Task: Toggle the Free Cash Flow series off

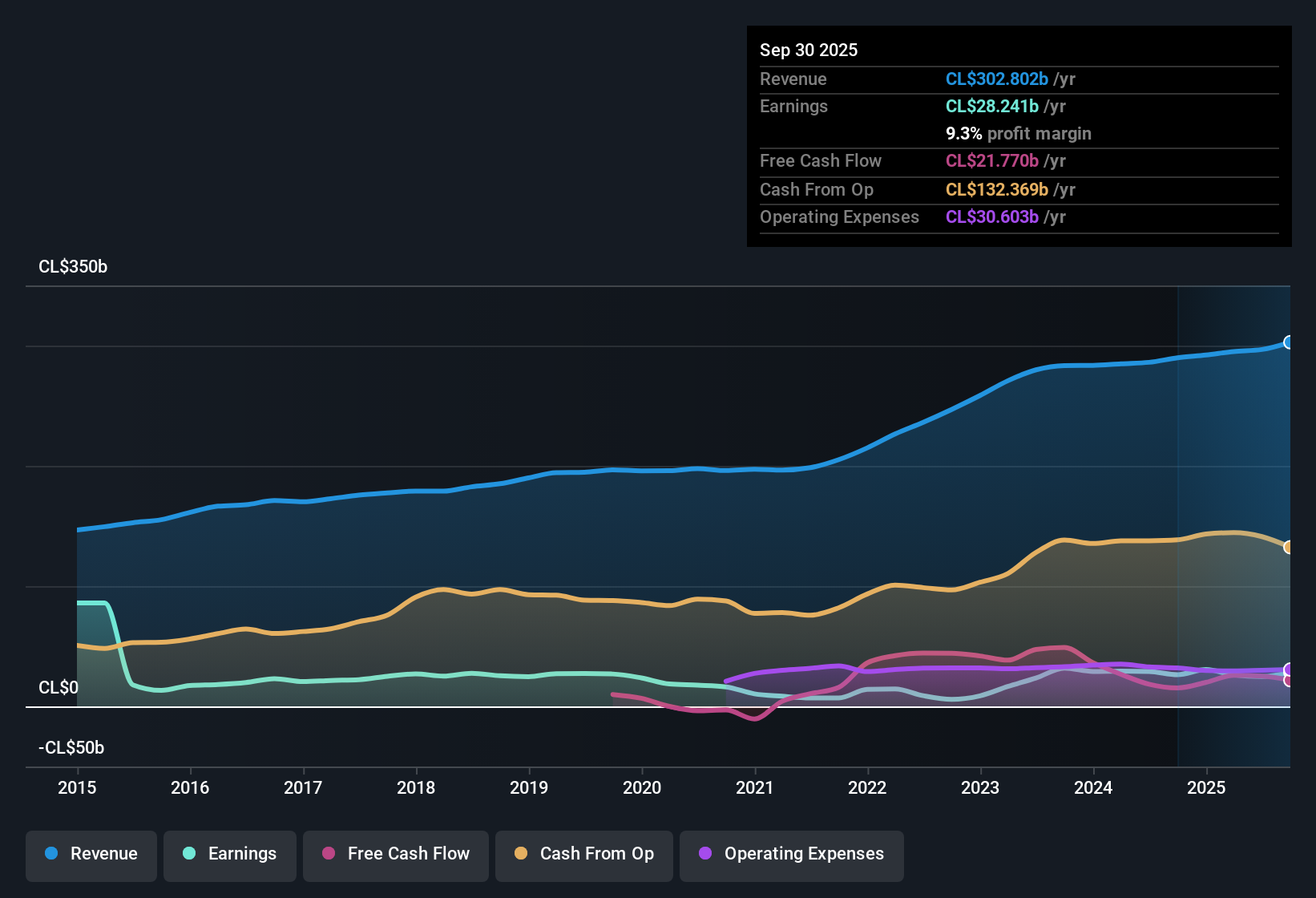Action: pyautogui.click(x=395, y=854)
